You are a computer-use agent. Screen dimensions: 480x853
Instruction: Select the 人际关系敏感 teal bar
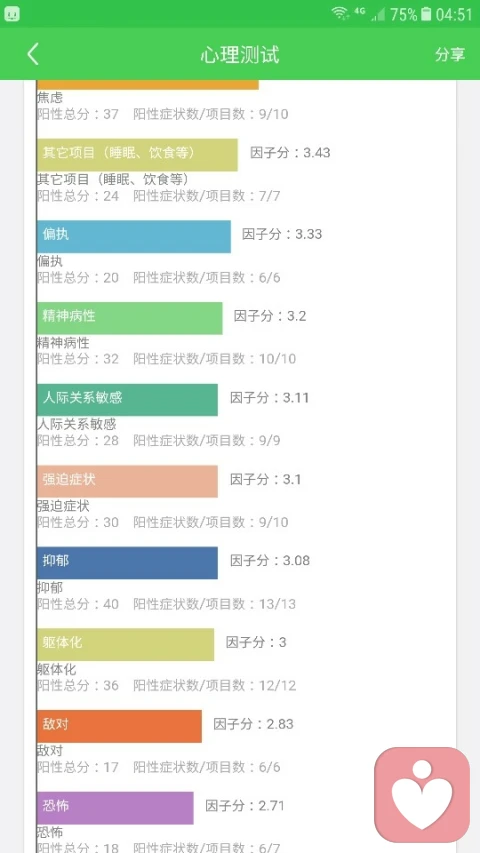(127, 399)
